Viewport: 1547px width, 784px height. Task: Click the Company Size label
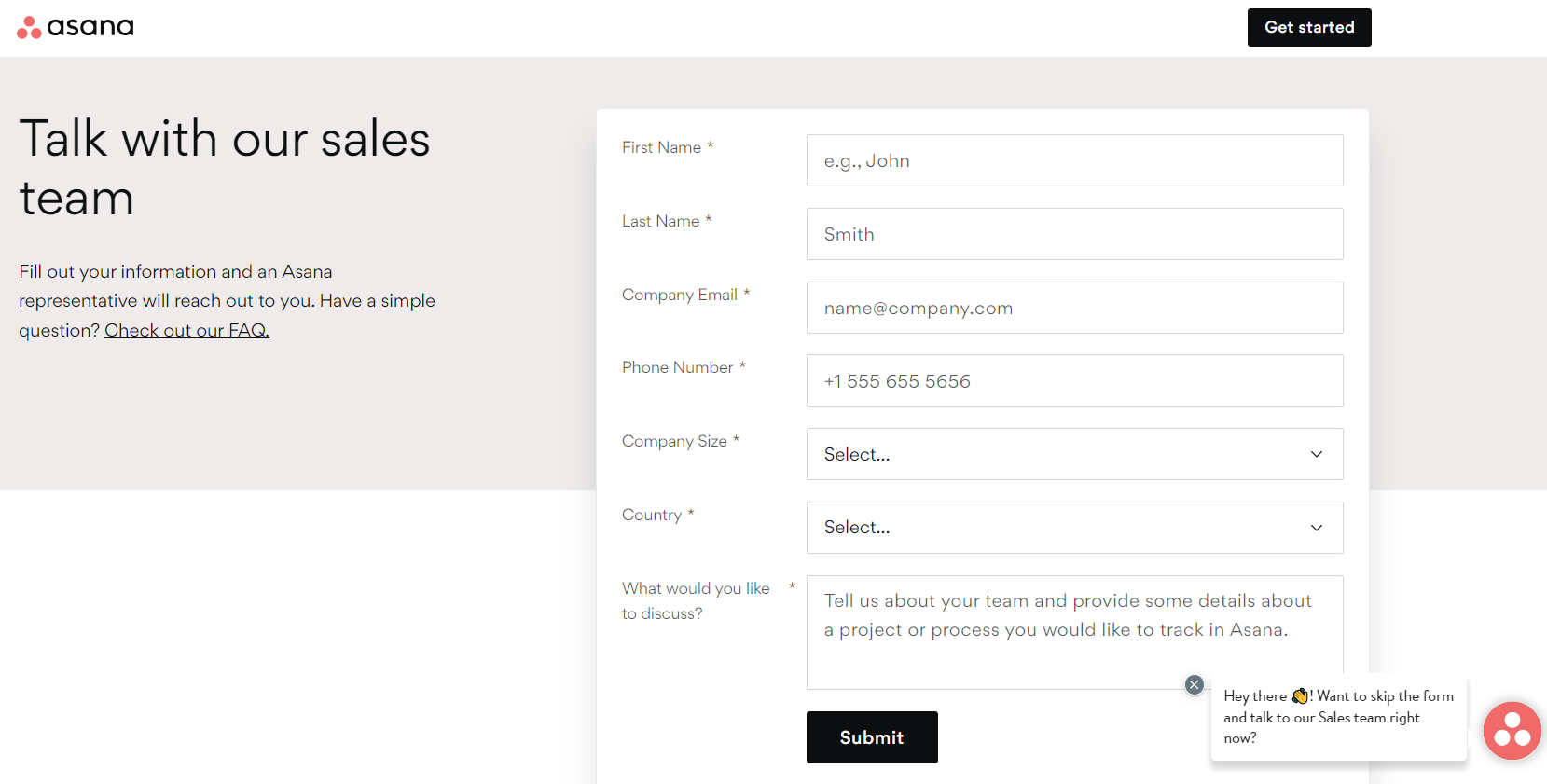tap(680, 441)
